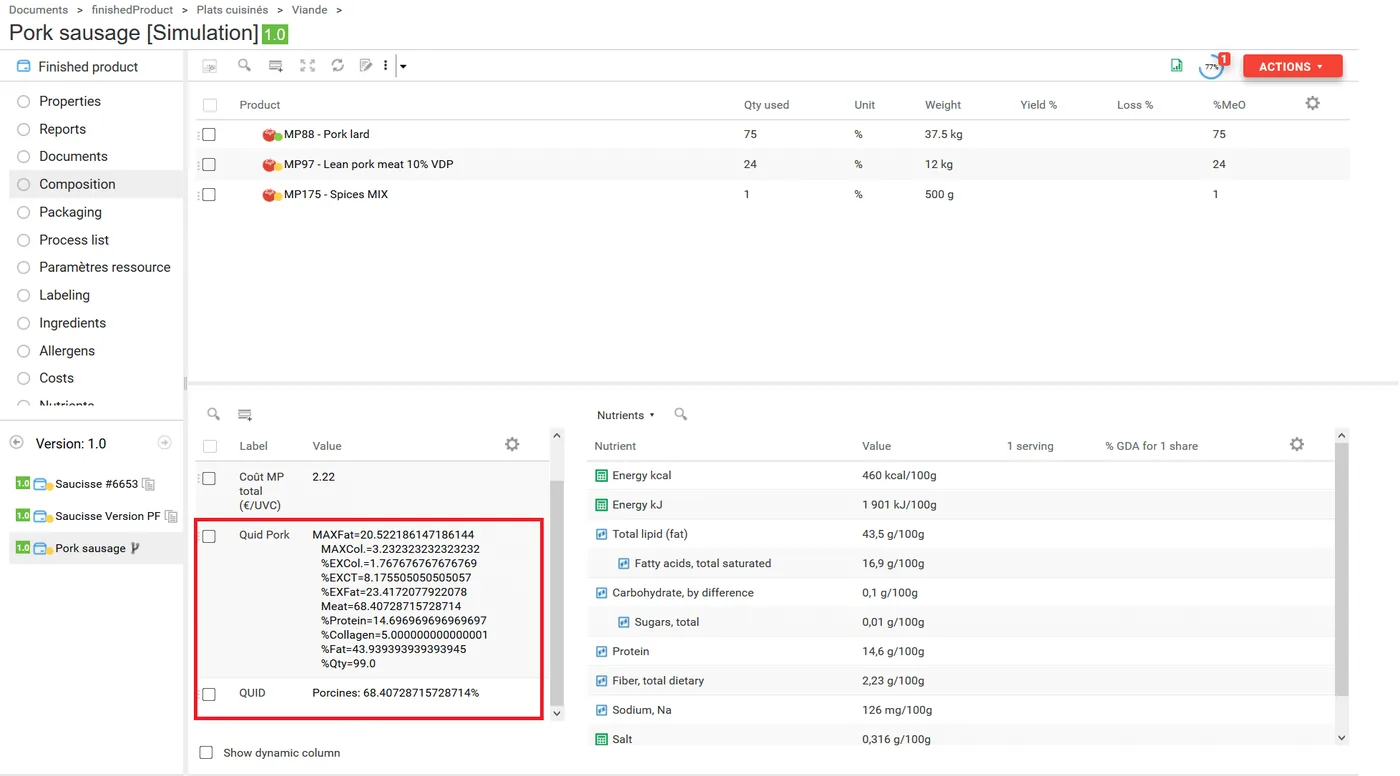Select Labeling in the left sidebar
1400x776 pixels.
[64, 295]
